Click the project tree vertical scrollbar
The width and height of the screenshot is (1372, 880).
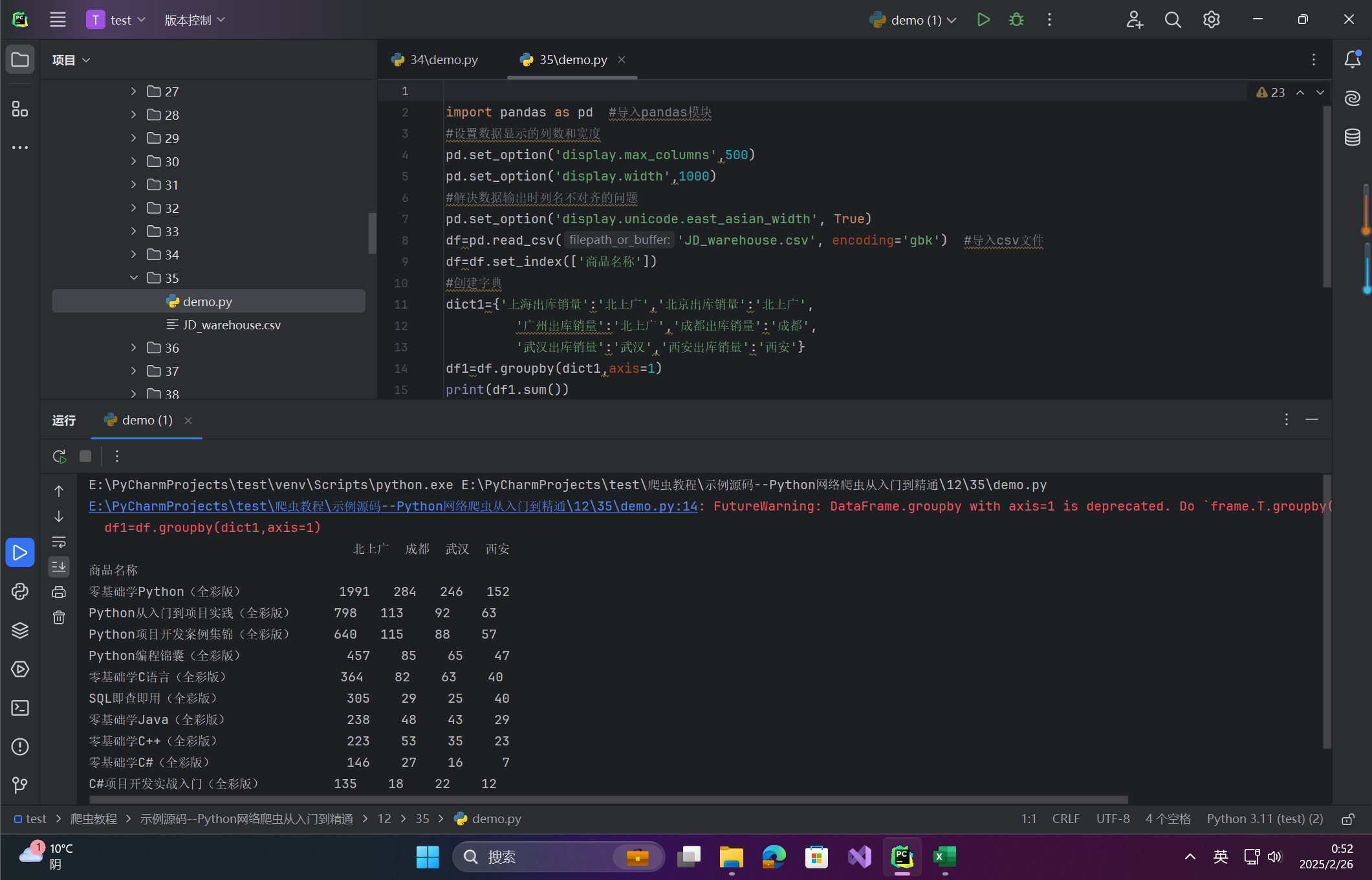(372, 233)
